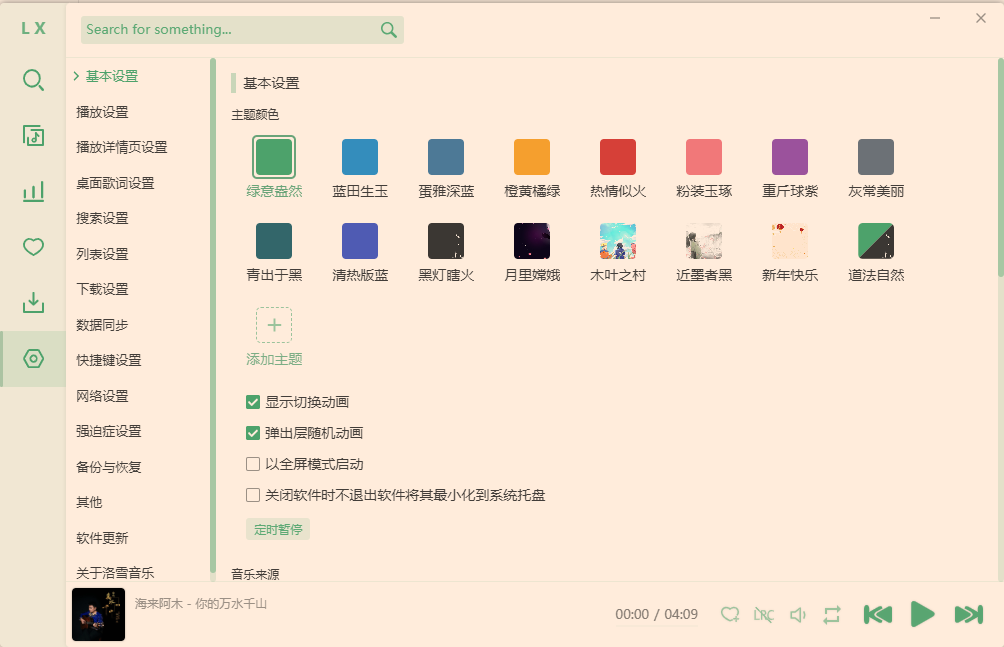This screenshot has height=647, width=1004.
Task: Open the song list library icon
Action: 33,135
